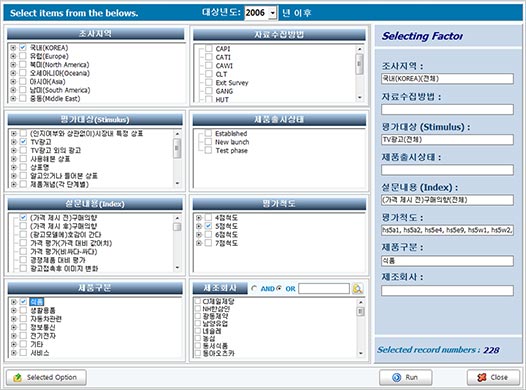Check the 유럽(Europe) region checkbox
This screenshot has height=390, width=526.
[x=22, y=56]
